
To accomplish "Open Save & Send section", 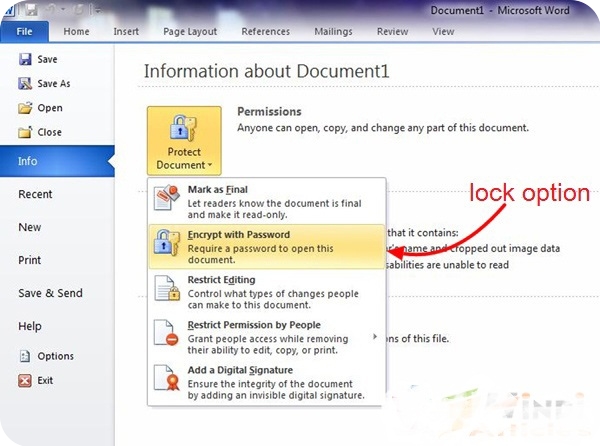I will point(51,293).
